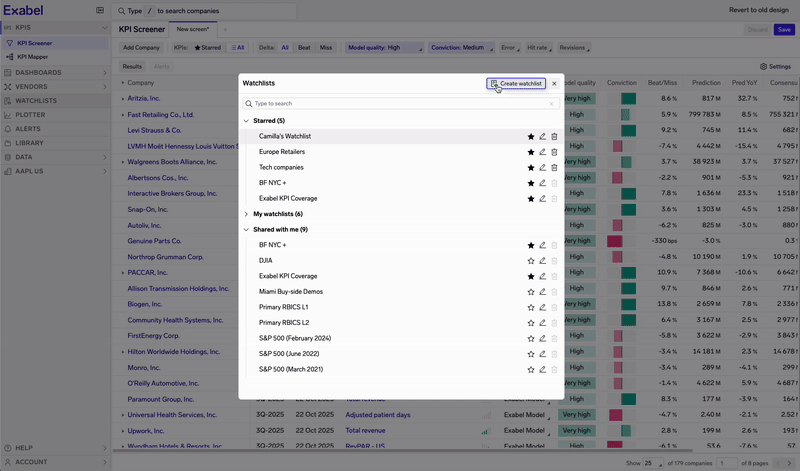Focus the watchlist search field
800x471 pixels.
point(401,104)
